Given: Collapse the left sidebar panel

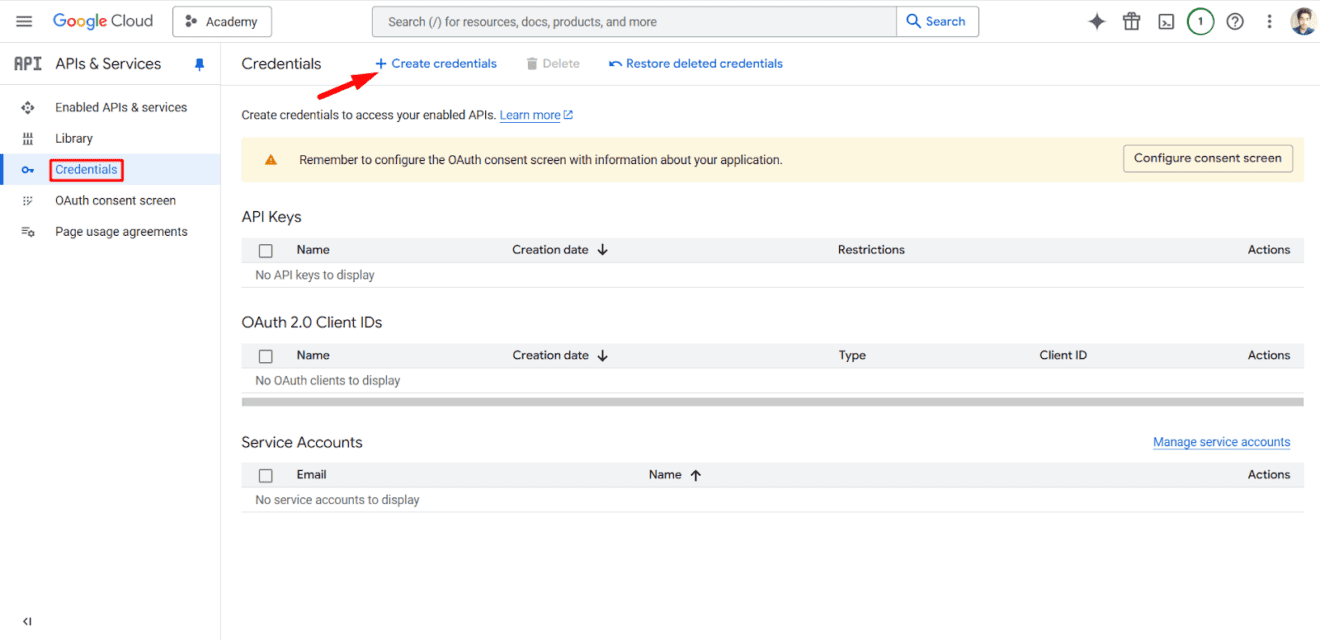Looking at the screenshot, I should 27,621.
